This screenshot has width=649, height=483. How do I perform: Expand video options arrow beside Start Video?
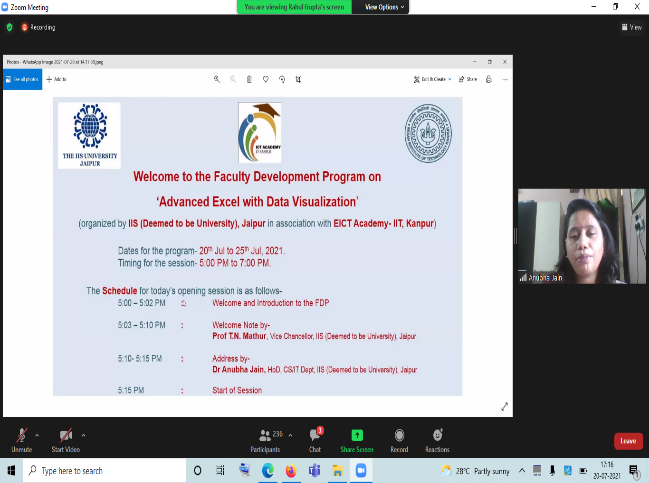[x=84, y=435]
